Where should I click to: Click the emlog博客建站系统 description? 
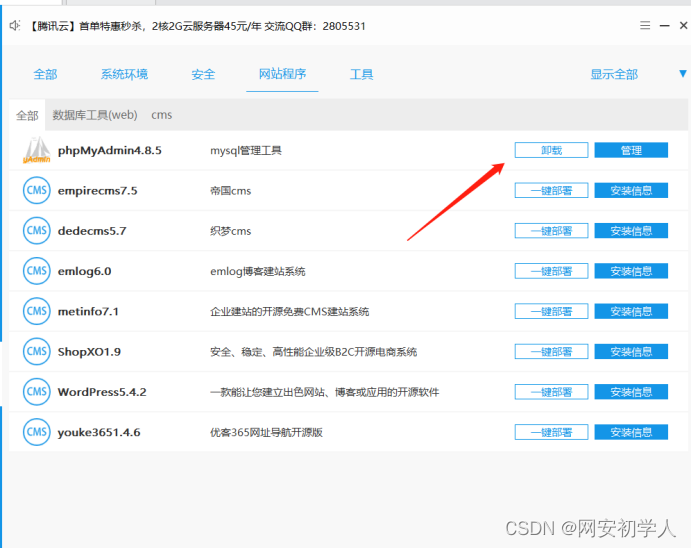257,271
